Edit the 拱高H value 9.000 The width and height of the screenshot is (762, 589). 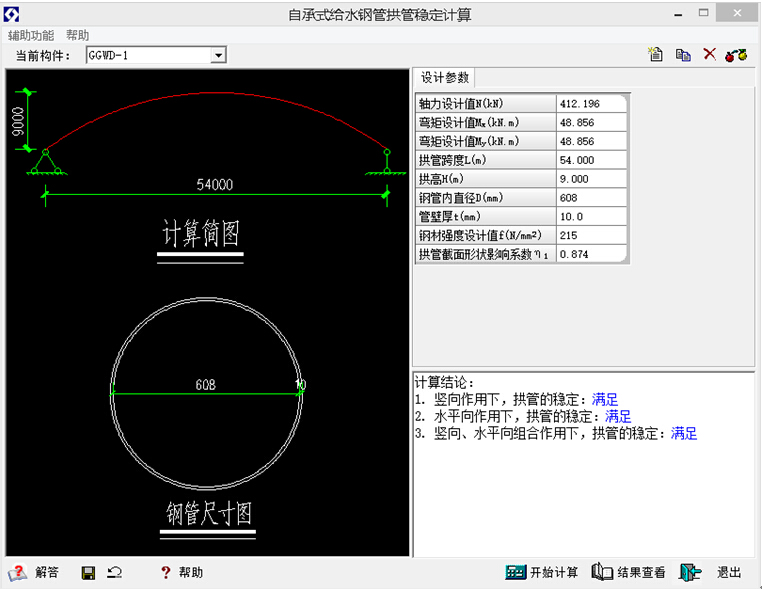pos(591,179)
